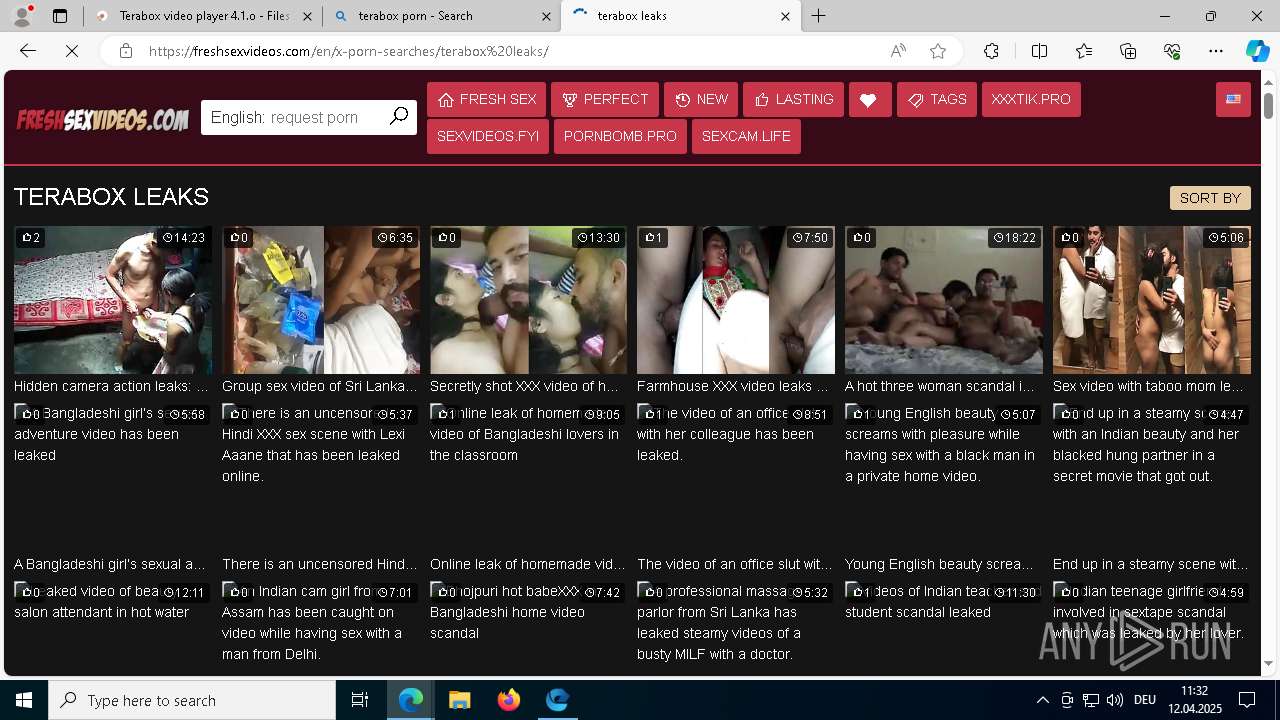The image size is (1280, 720).
Task: Open the tab actions menu icon
Action: tap(60, 16)
